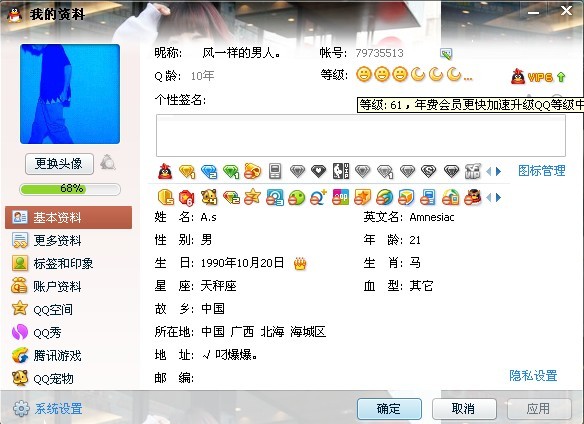This screenshot has width=584, height=424.
Task: Click the left arrow of the top icon row
Action: [489, 171]
